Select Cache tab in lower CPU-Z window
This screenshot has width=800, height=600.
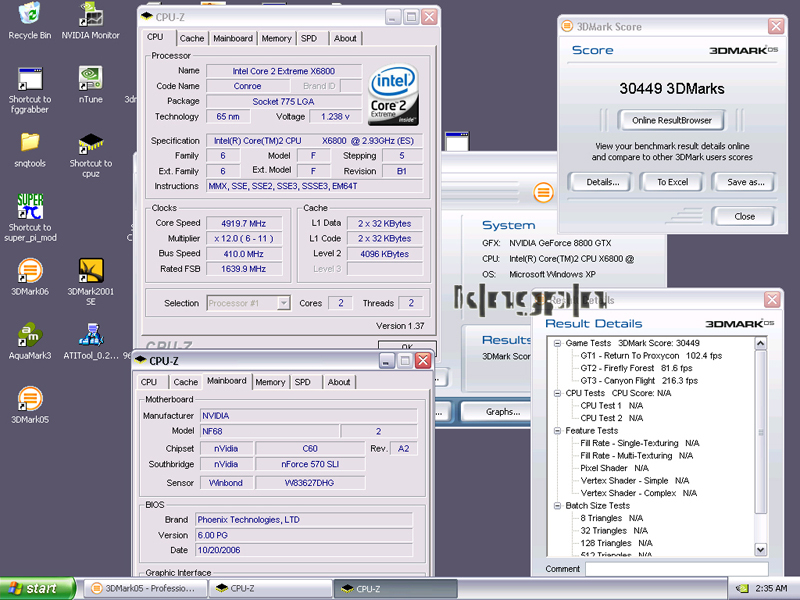click(185, 382)
